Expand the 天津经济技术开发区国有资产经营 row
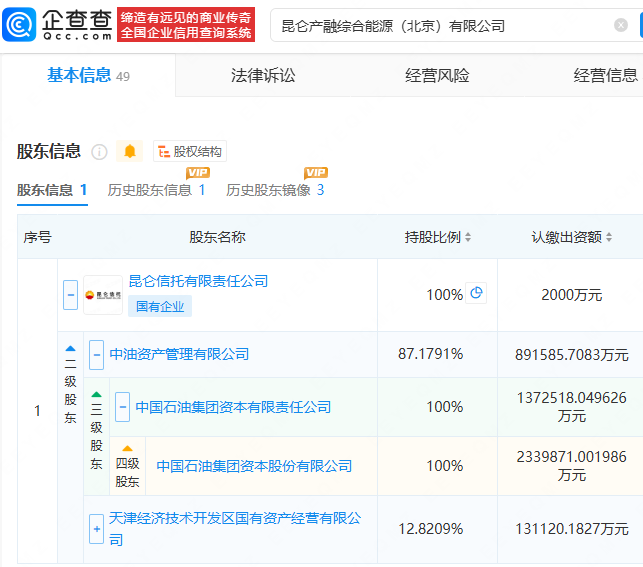The height and width of the screenshot is (567, 643). click(97, 528)
